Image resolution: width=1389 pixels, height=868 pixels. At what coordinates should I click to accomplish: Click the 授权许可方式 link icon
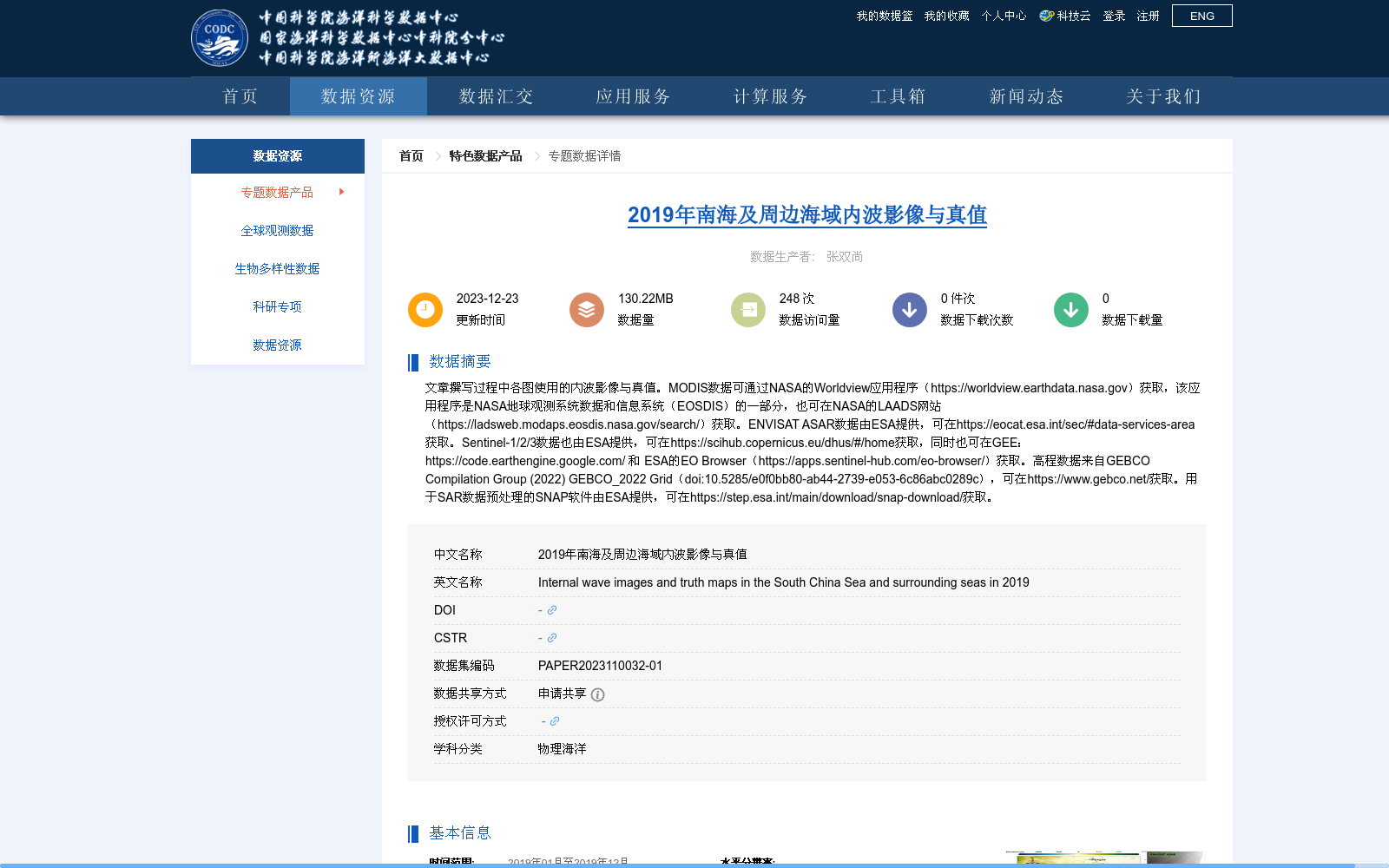point(555,721)
